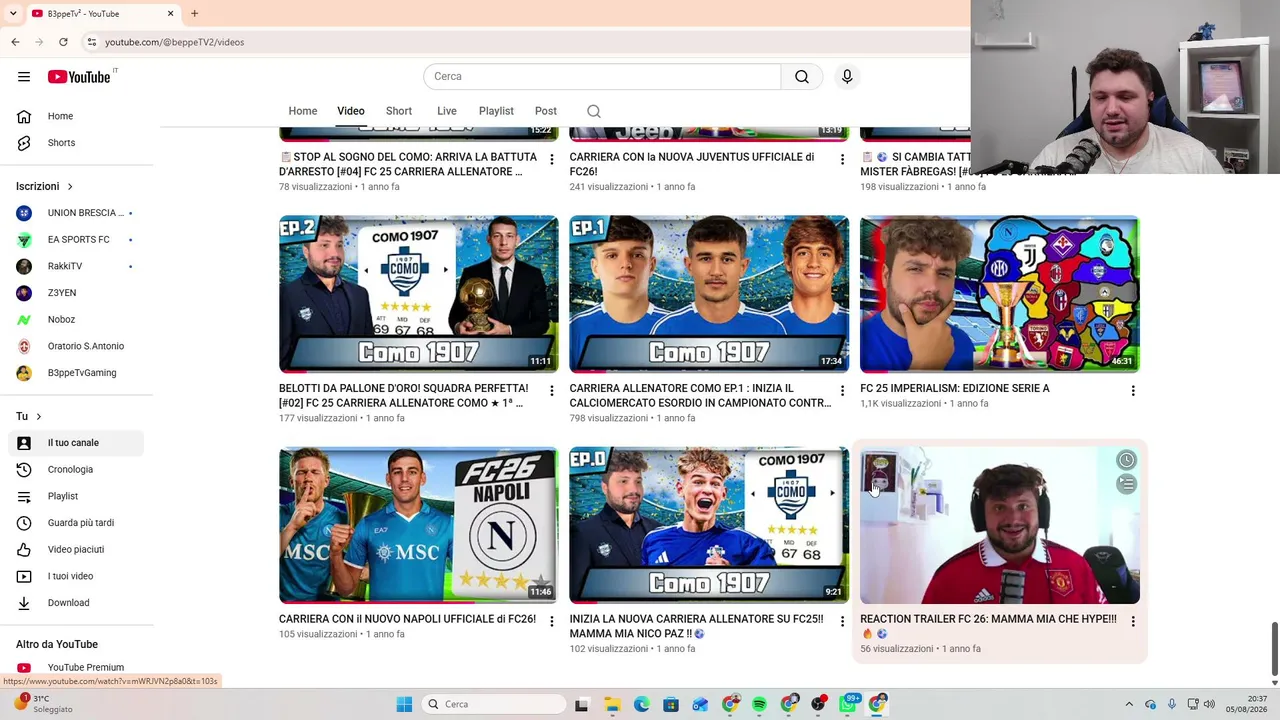Open options menu for INIZIA LA NUOVA CARRIERA video
This screenshot has height=720, width=1280.
(x=842, y=621)
